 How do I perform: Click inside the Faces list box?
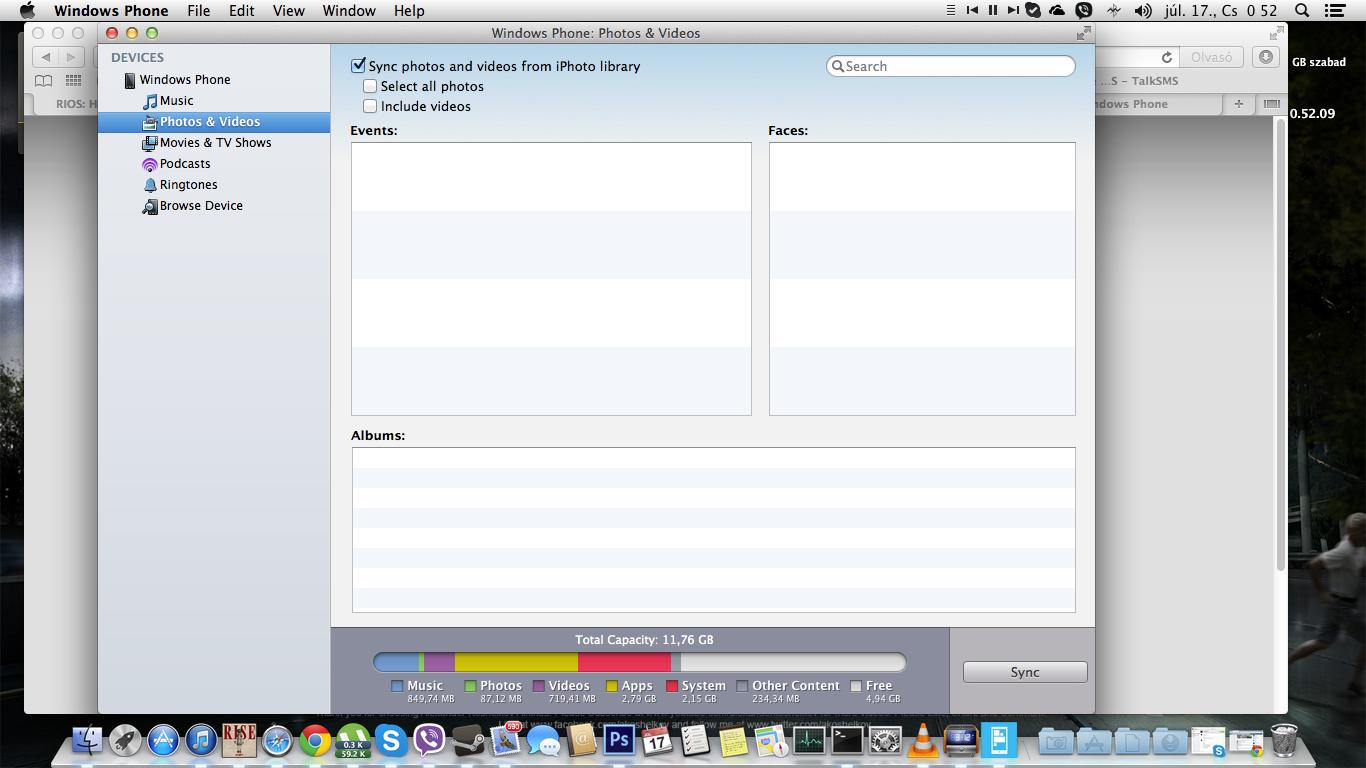922,278
